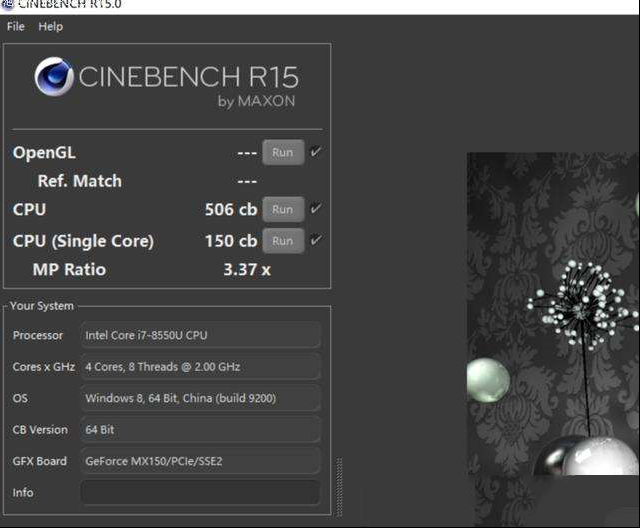This screenshot has height=528, width=640.
Task: Click the empty Info input field
Action: click(x=200, y=493)
